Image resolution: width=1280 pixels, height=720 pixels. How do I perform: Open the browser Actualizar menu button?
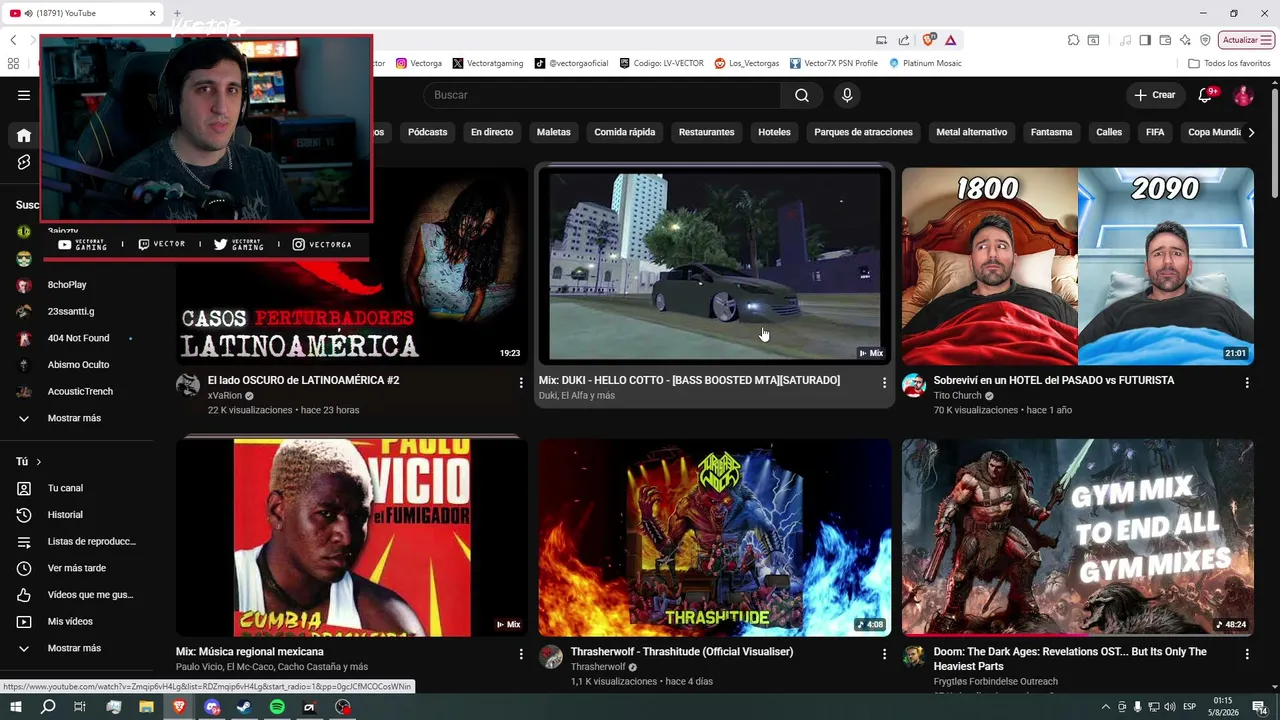1247,40
